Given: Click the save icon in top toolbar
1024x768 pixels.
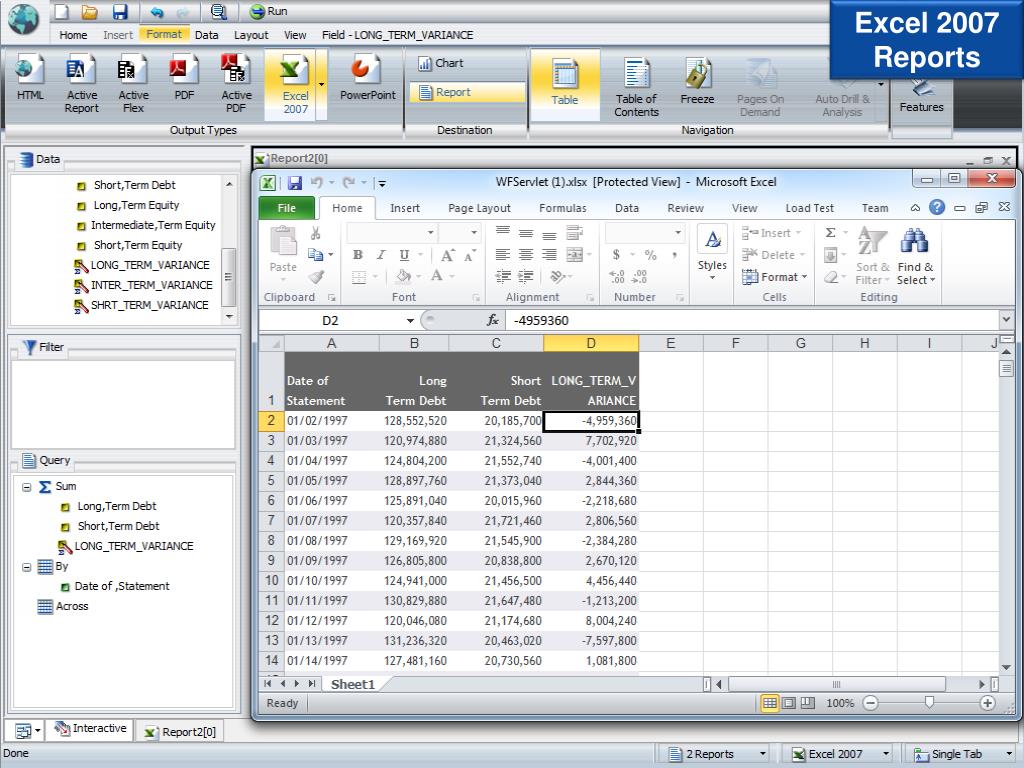Looking at the screenshot, I should 120,11.
